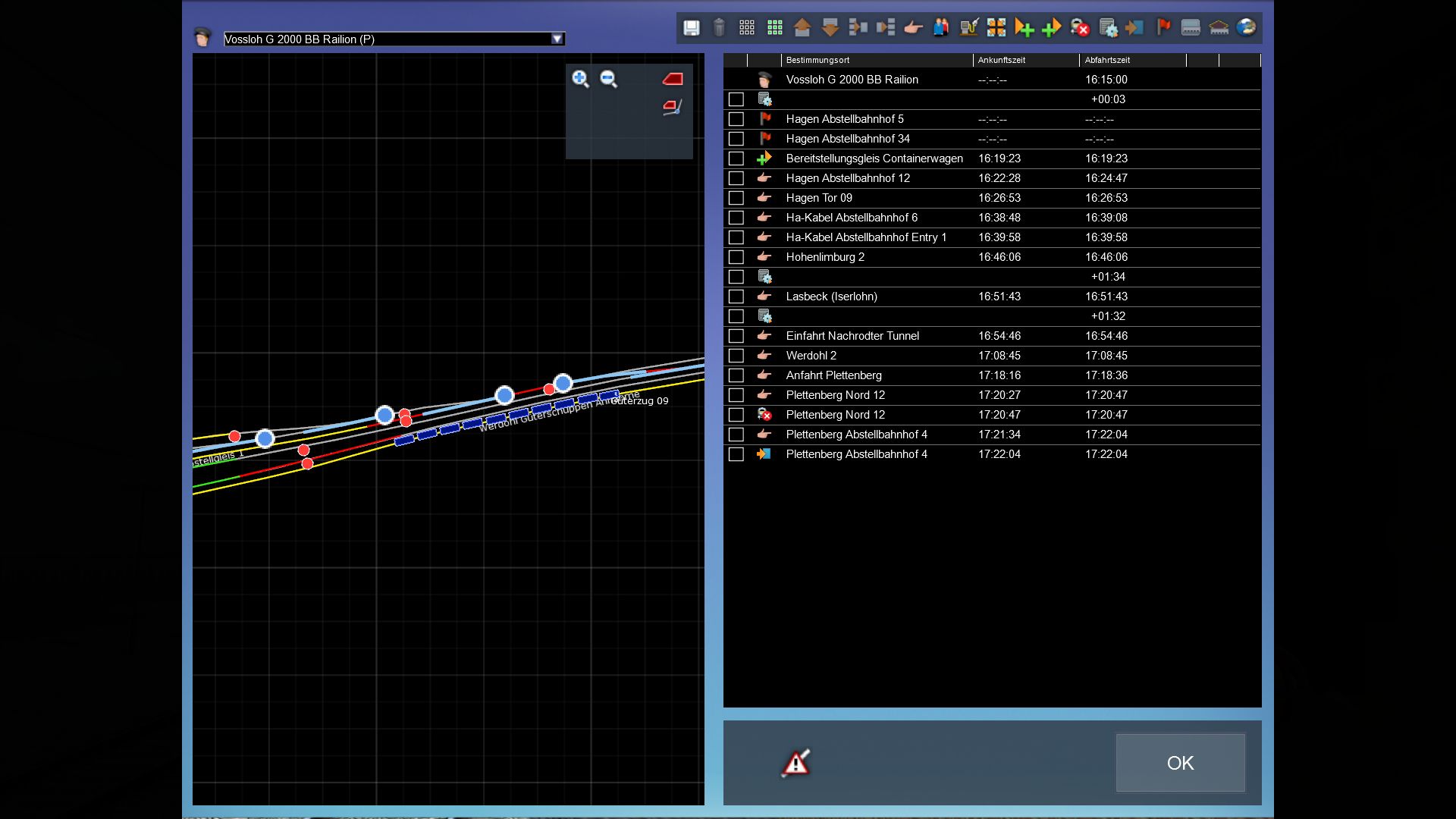Open the Vossloh G 2000 driver dropdown
Image resolution: width=1456 pixels, height=819 pixels.
point(557,39)
